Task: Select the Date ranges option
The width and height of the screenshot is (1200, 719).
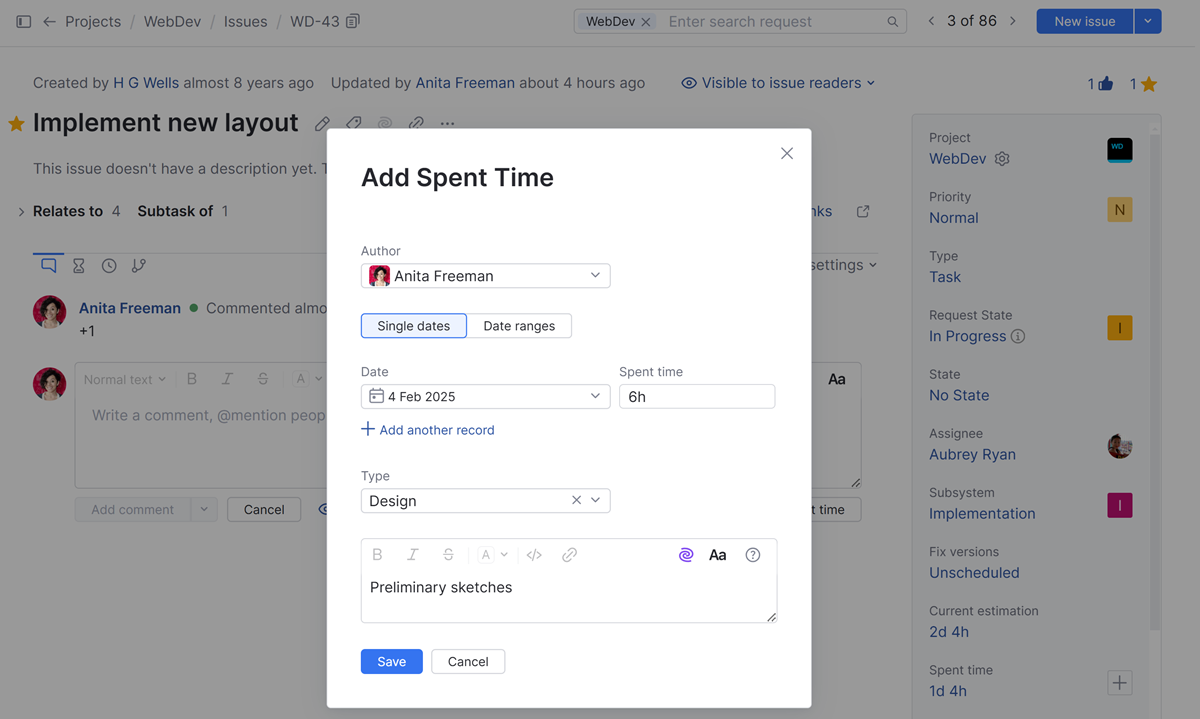Action: pyautogui.click(x=520, y=325)
